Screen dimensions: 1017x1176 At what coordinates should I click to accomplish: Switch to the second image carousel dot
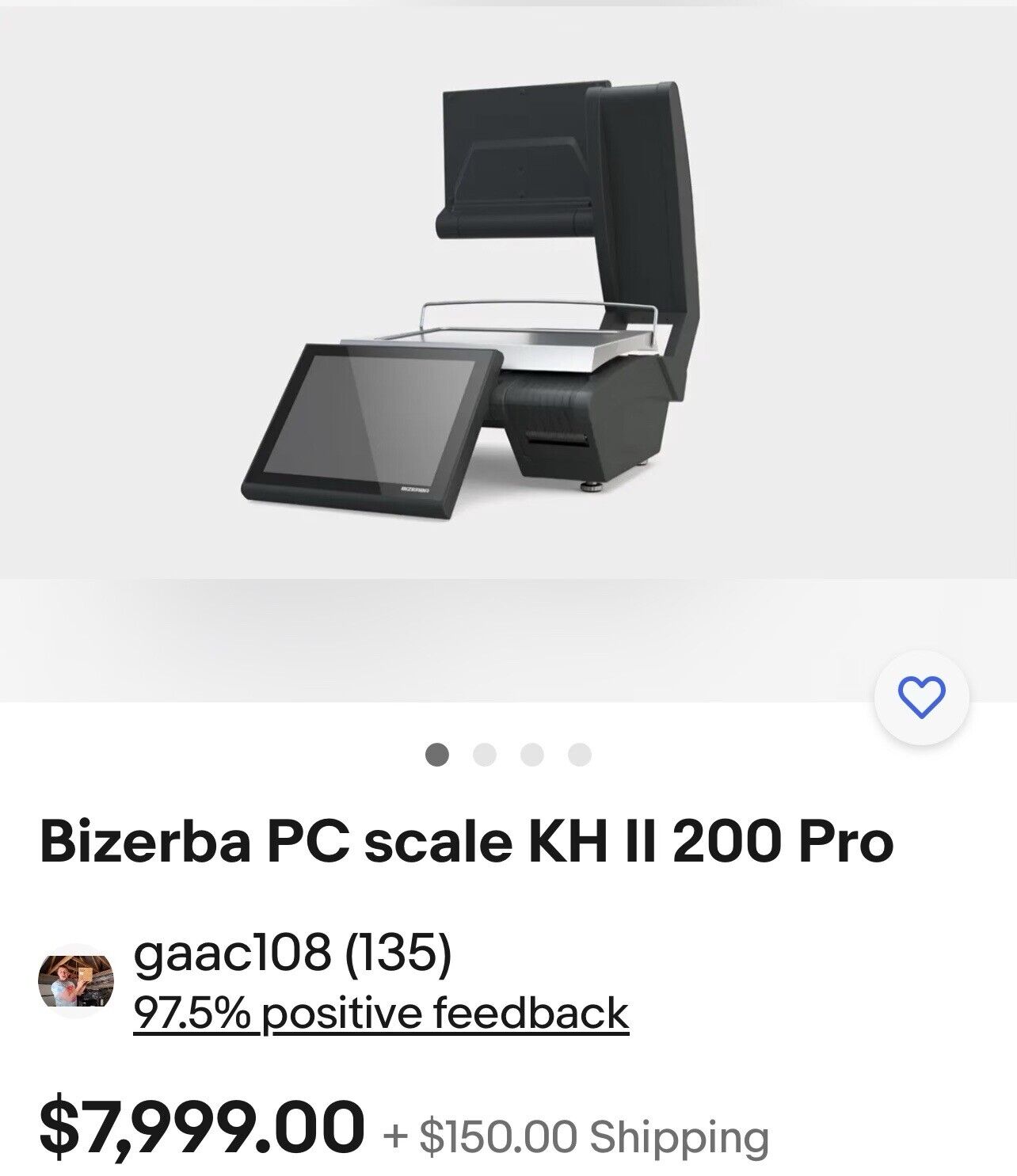(484, 755)
